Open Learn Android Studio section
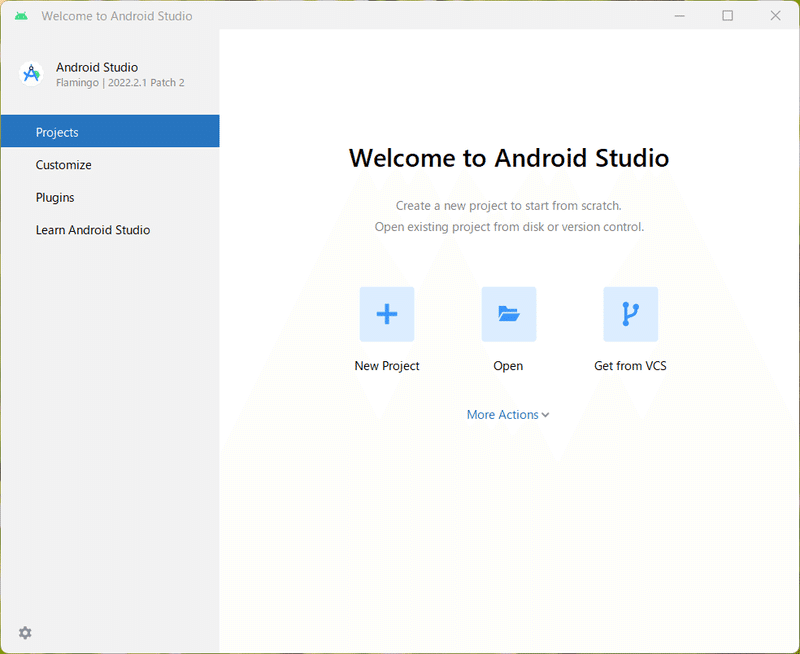 point(93,230)
